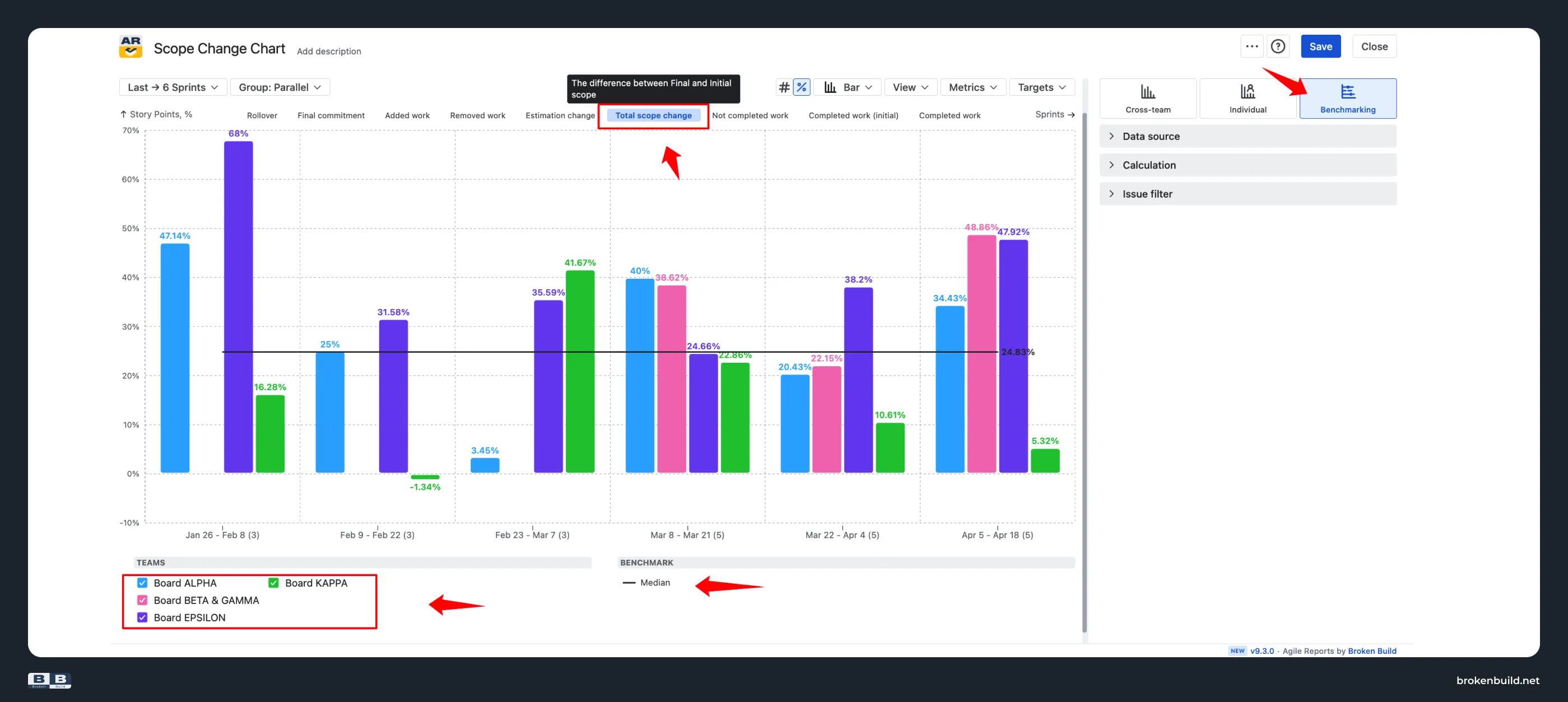Uncheck the Board EPSILON checkbox
Screen dimensions: 1568x702
tap(142, 617)
